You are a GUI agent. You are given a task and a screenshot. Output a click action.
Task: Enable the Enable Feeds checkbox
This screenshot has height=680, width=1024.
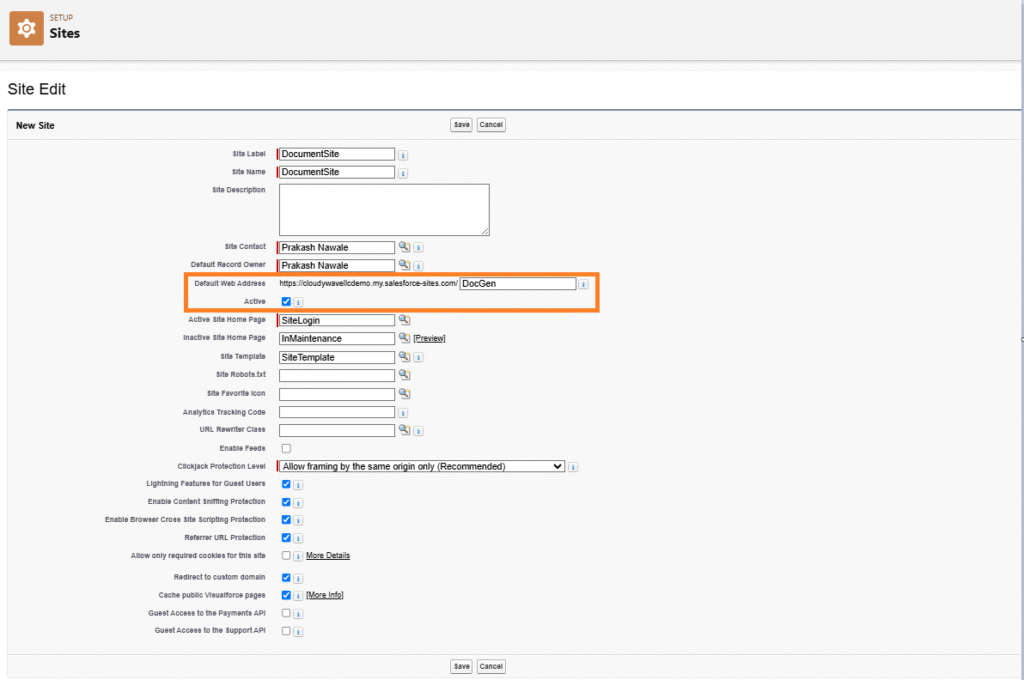pyautogui.click(x=286, y=448)
